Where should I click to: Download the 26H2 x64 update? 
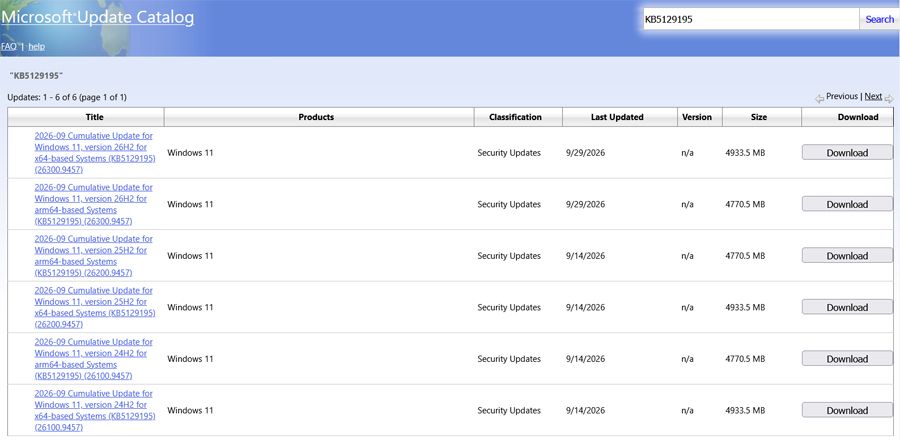point(847,153)
